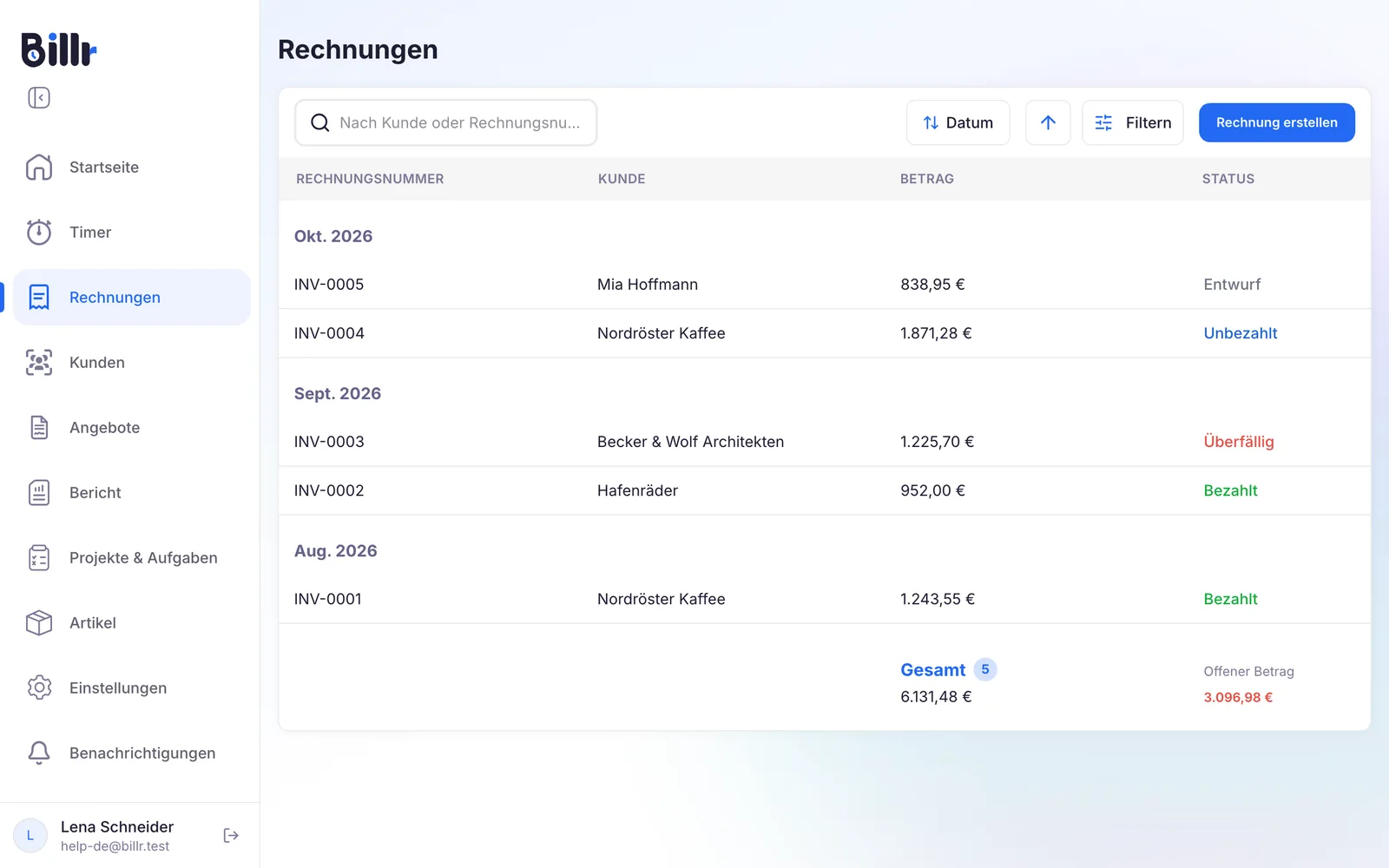Image resolution: width=1389 pixels, height=868 pixels.
Task: Click the offener Betrag 3.096,98 €
Action: pos(1238,697)
